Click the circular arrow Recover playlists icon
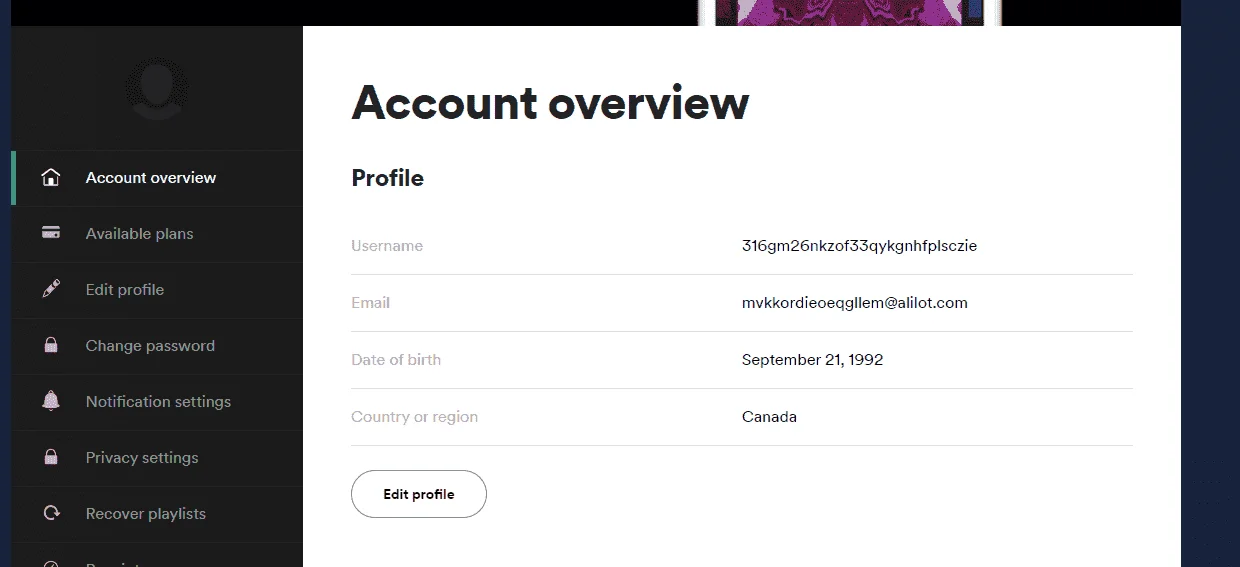 click(x=51, y=513)
